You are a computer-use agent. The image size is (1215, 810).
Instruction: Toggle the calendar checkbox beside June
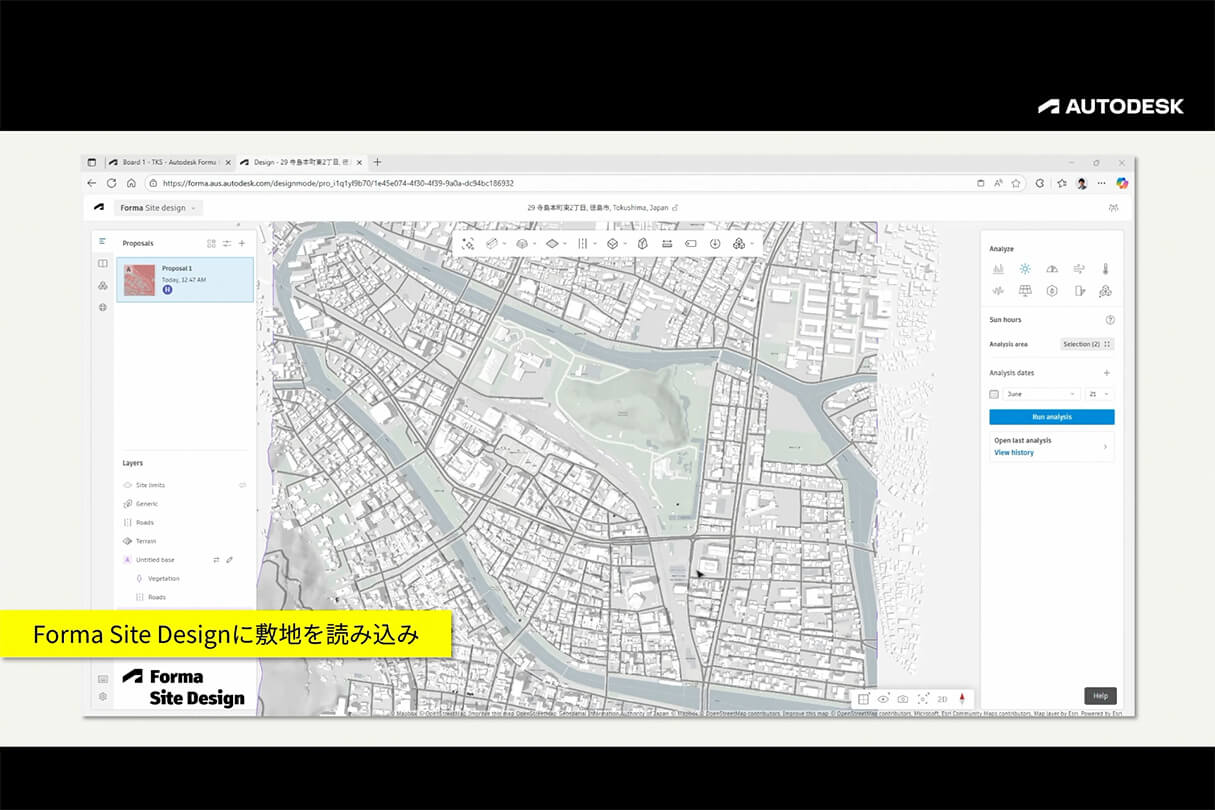point(994,394)
